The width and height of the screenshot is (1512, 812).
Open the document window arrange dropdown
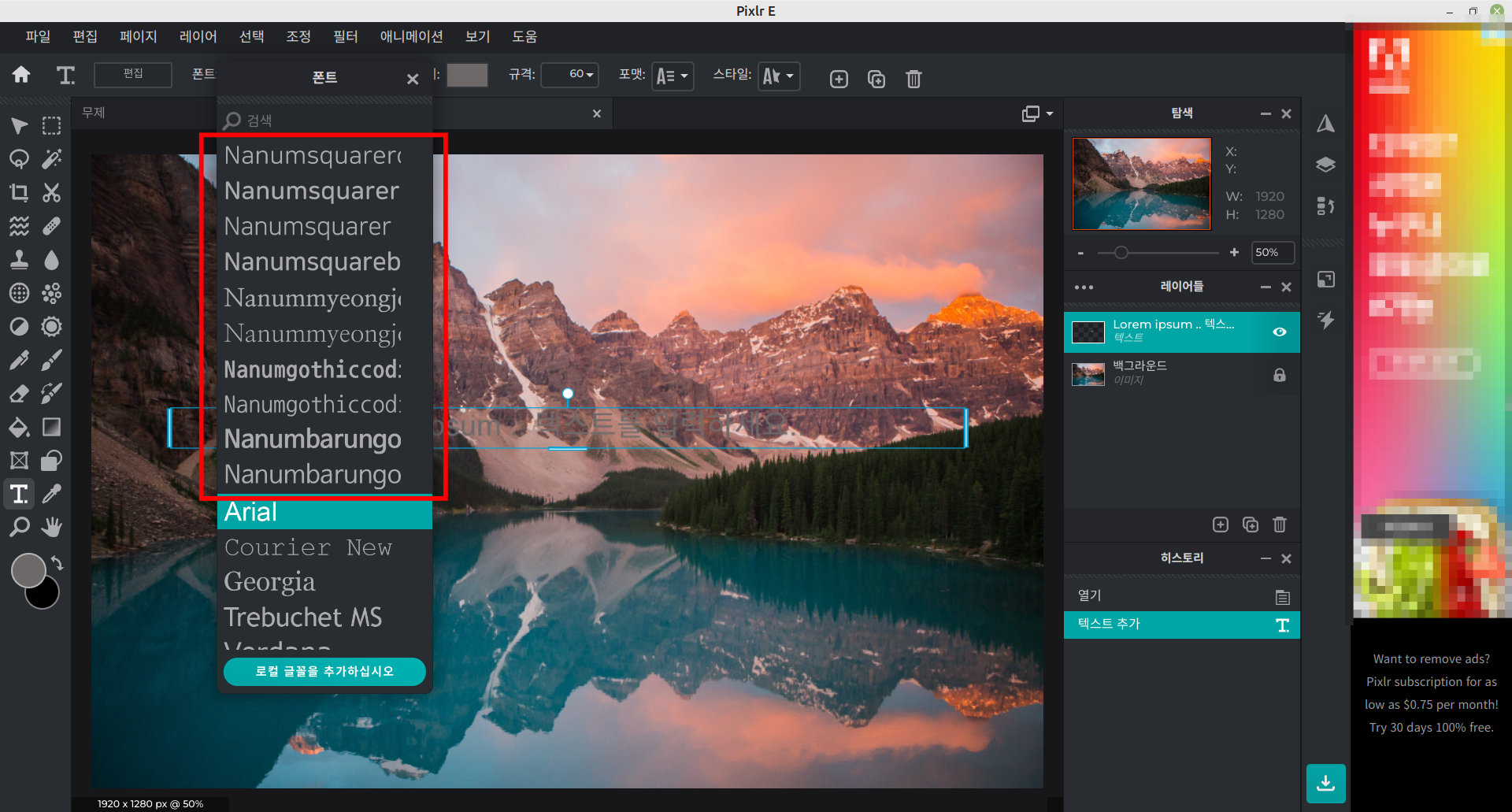(x=1037, y=113)
